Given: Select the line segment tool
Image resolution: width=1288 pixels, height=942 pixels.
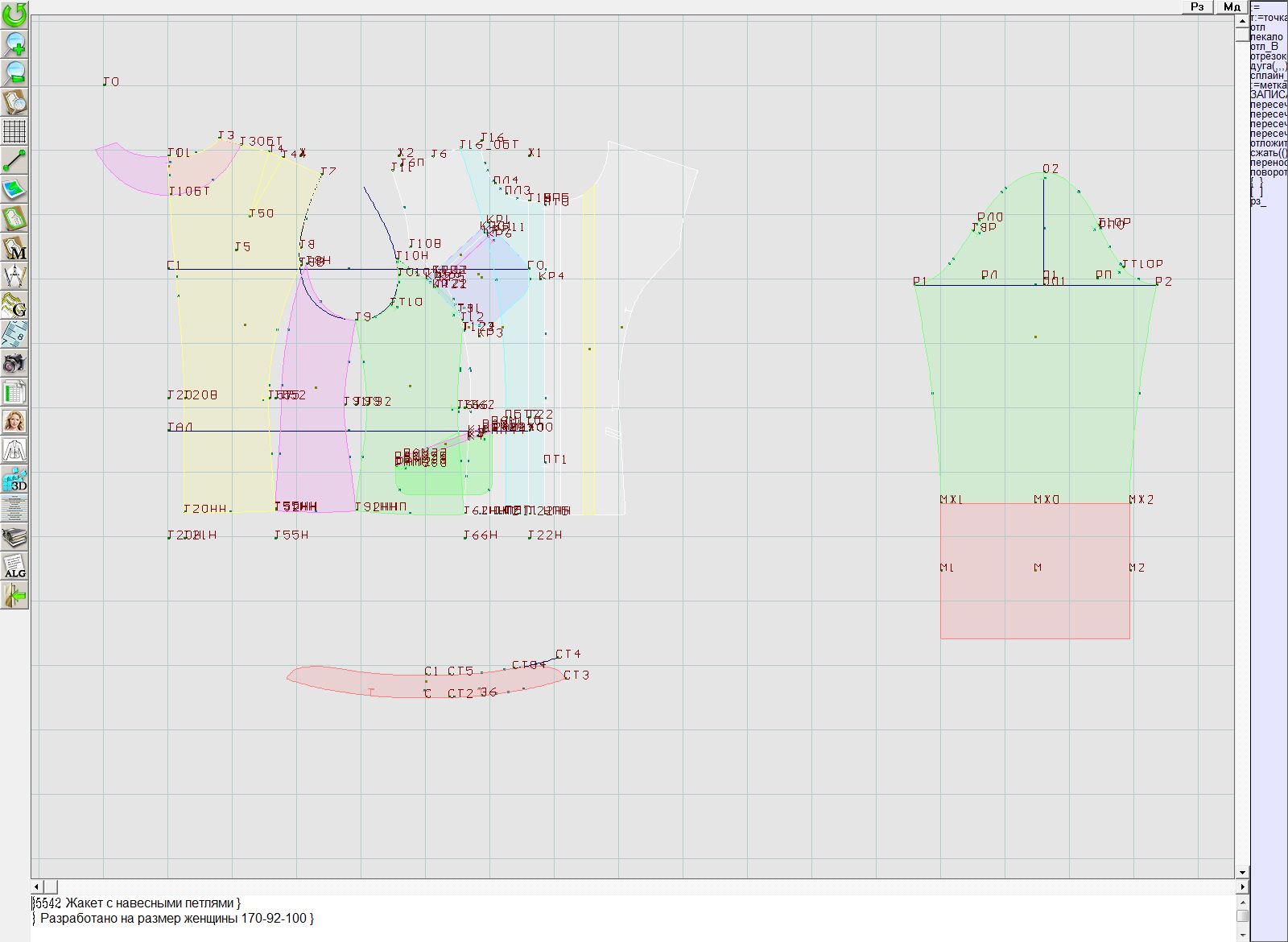Looking at the screenshot, I should [x=14, y=160].
